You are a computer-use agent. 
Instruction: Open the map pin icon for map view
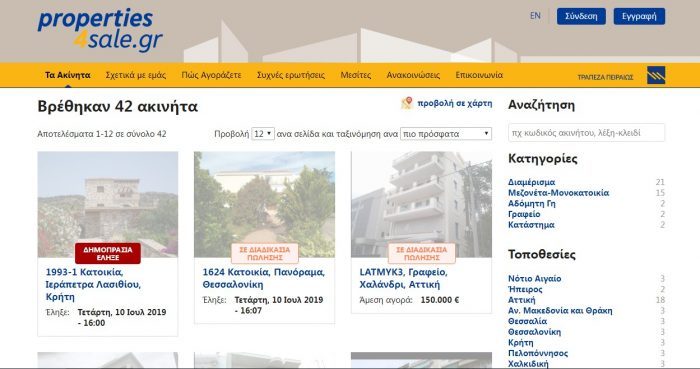pyautogui.click(x=406, y=103)
